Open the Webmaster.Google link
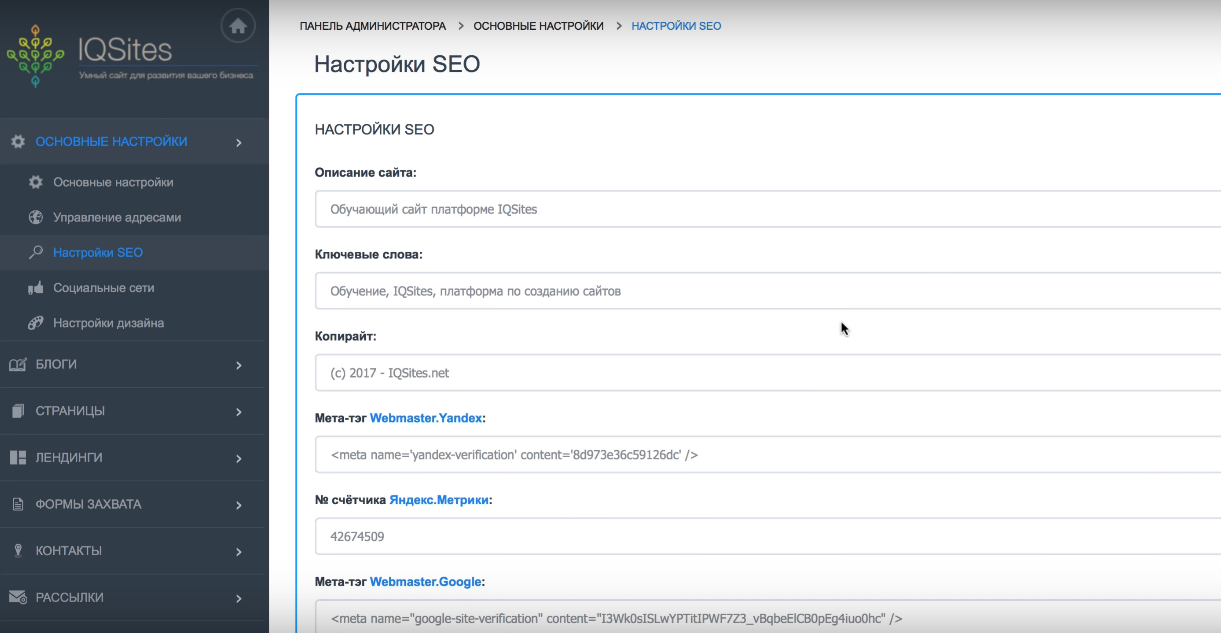 pyautogui.click(x=426, y=581)
